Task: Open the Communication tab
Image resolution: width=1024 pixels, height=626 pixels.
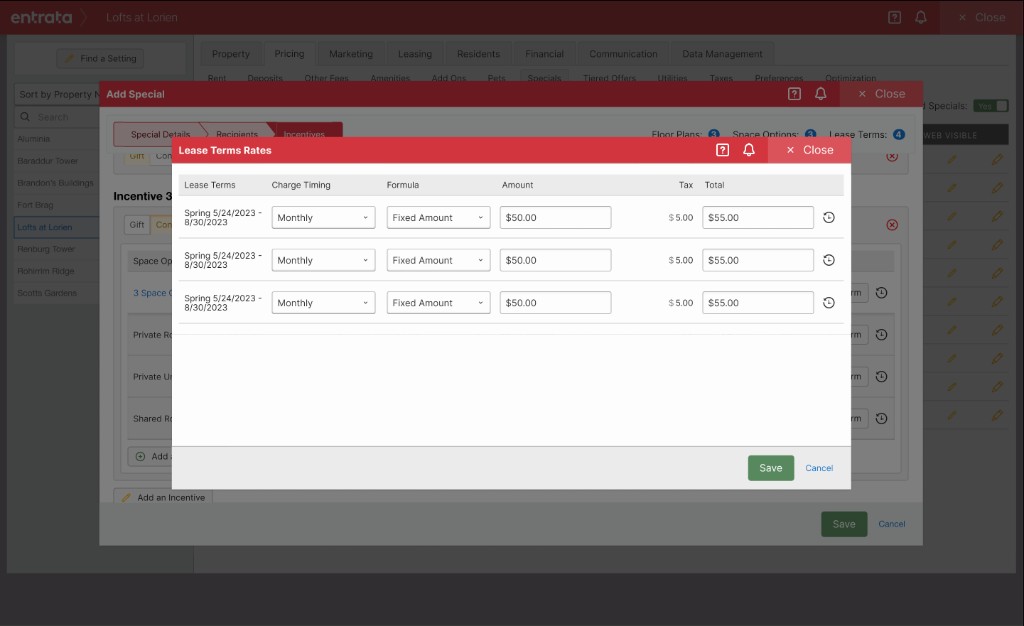Action: pos(623,54)
